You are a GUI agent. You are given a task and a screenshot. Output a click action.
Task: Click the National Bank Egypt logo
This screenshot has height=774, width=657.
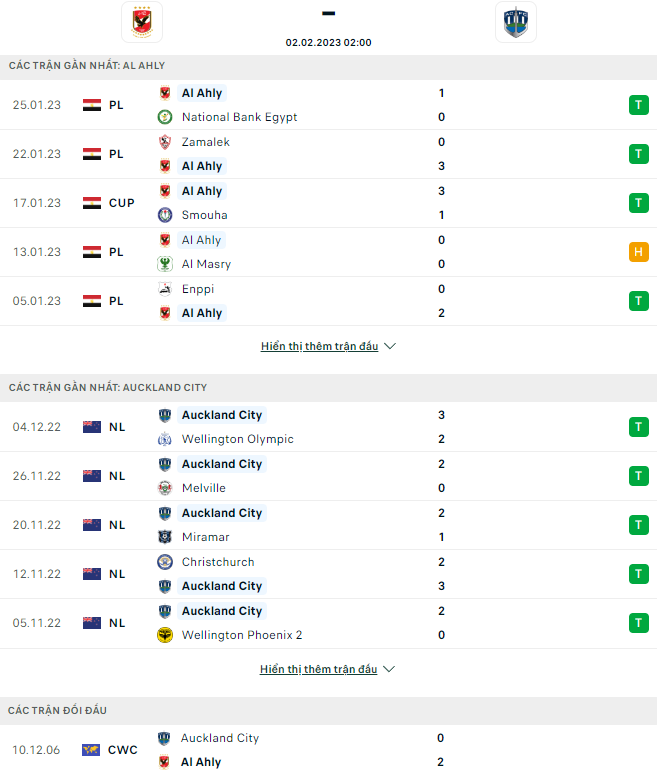point(165,117)
